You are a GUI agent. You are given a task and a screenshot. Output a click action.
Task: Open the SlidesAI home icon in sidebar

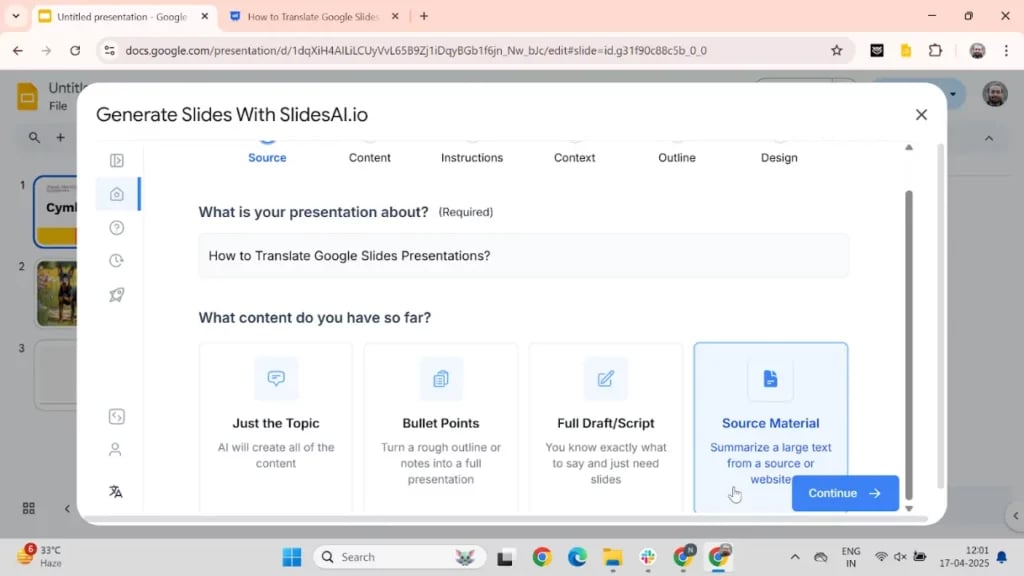coord(117,194)
